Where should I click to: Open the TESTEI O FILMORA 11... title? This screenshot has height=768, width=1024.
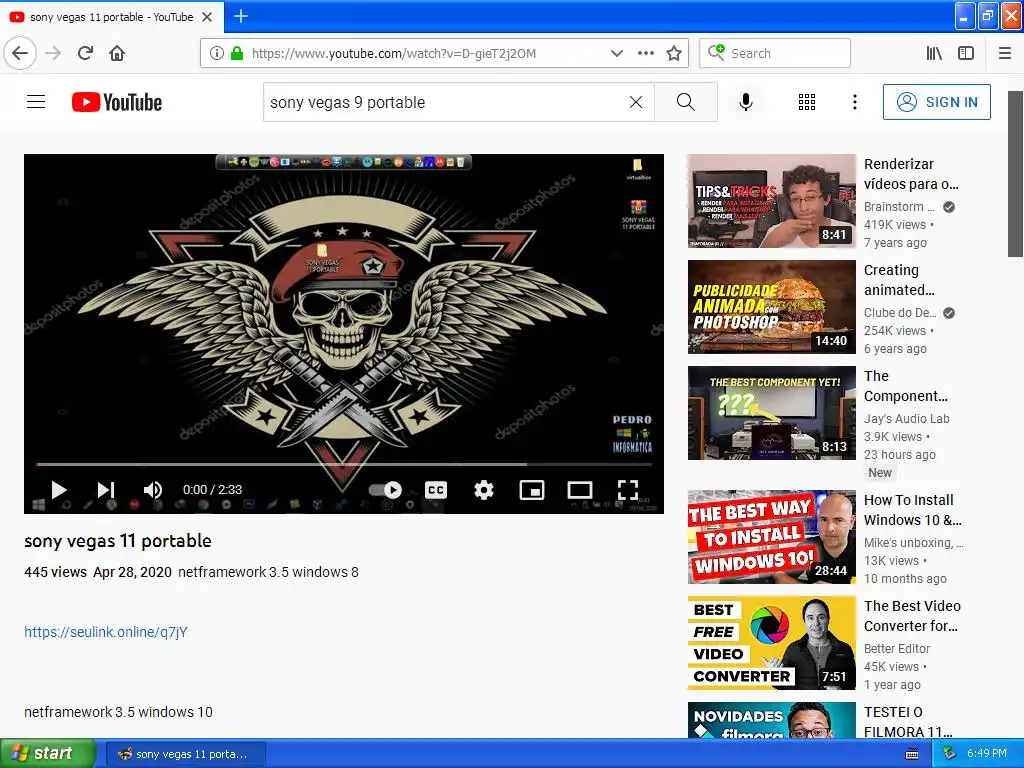point(908,722)
